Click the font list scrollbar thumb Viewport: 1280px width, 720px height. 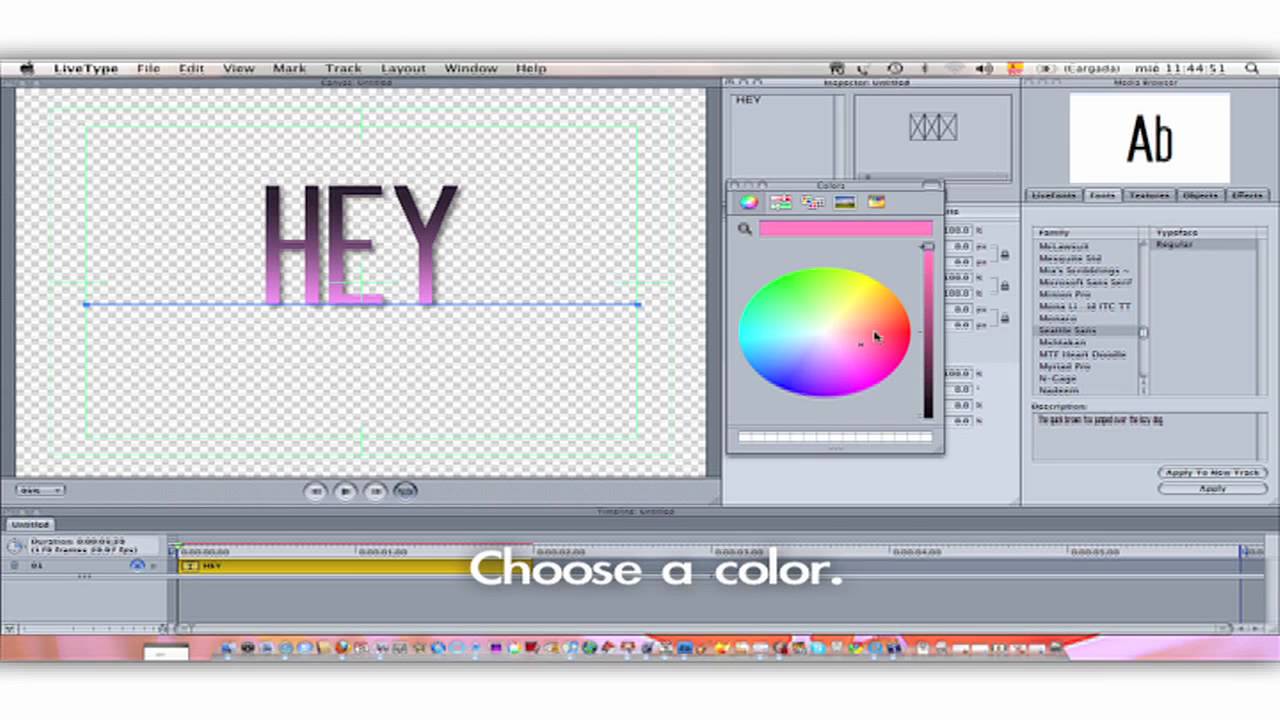1143,333
